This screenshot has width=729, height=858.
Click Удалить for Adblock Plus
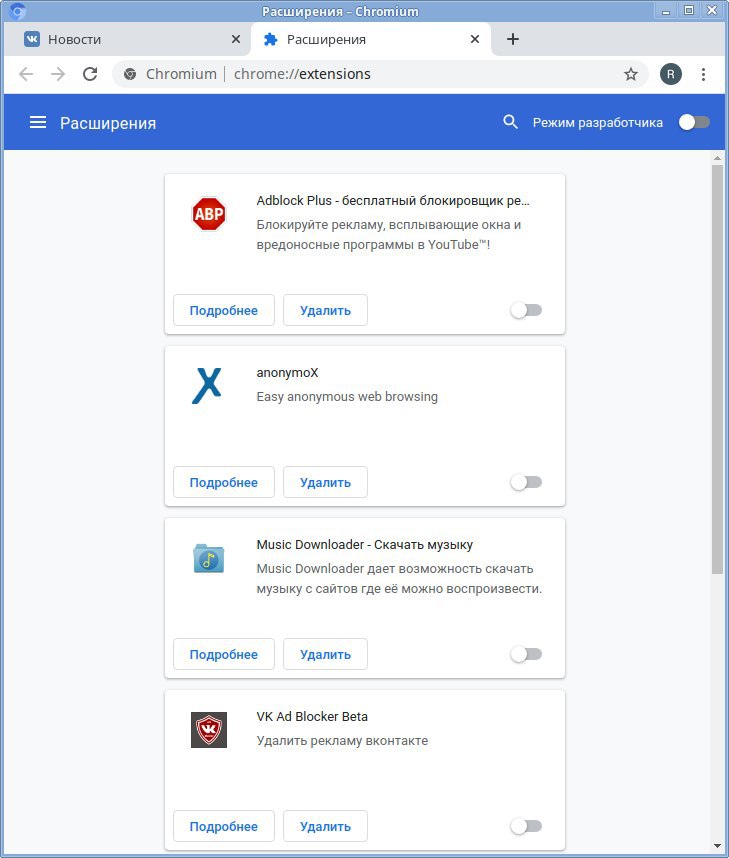[325, 310]
